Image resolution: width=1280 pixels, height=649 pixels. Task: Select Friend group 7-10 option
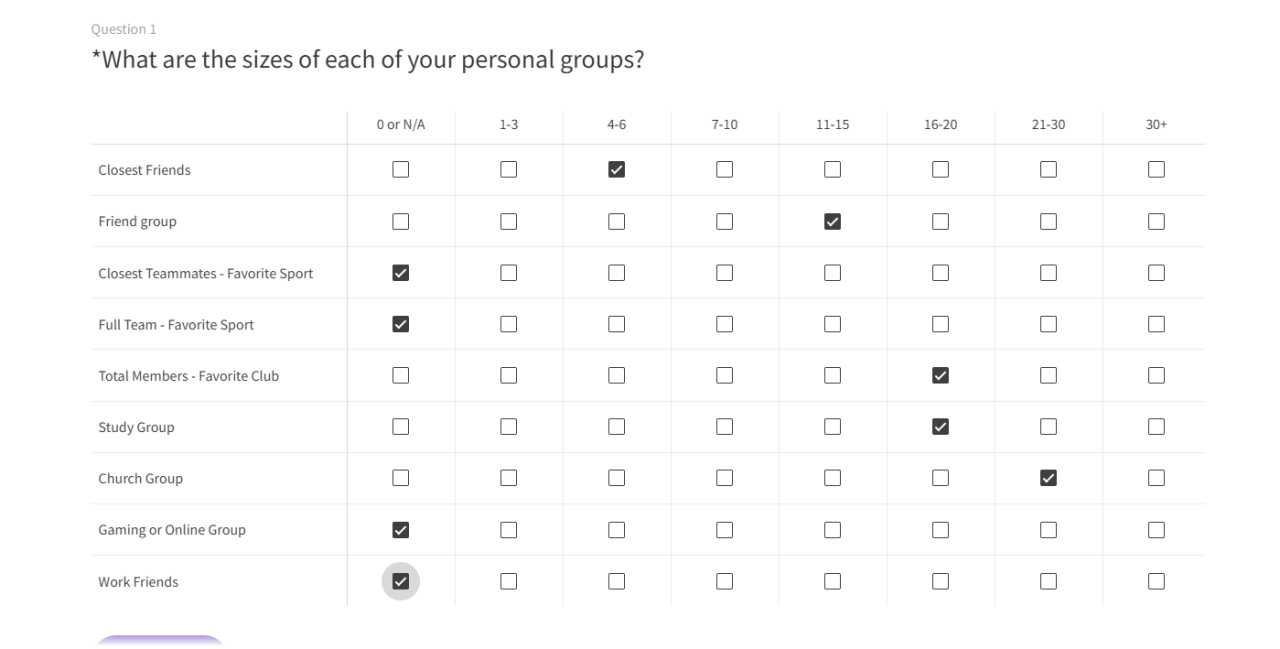(x=724, y=222)
